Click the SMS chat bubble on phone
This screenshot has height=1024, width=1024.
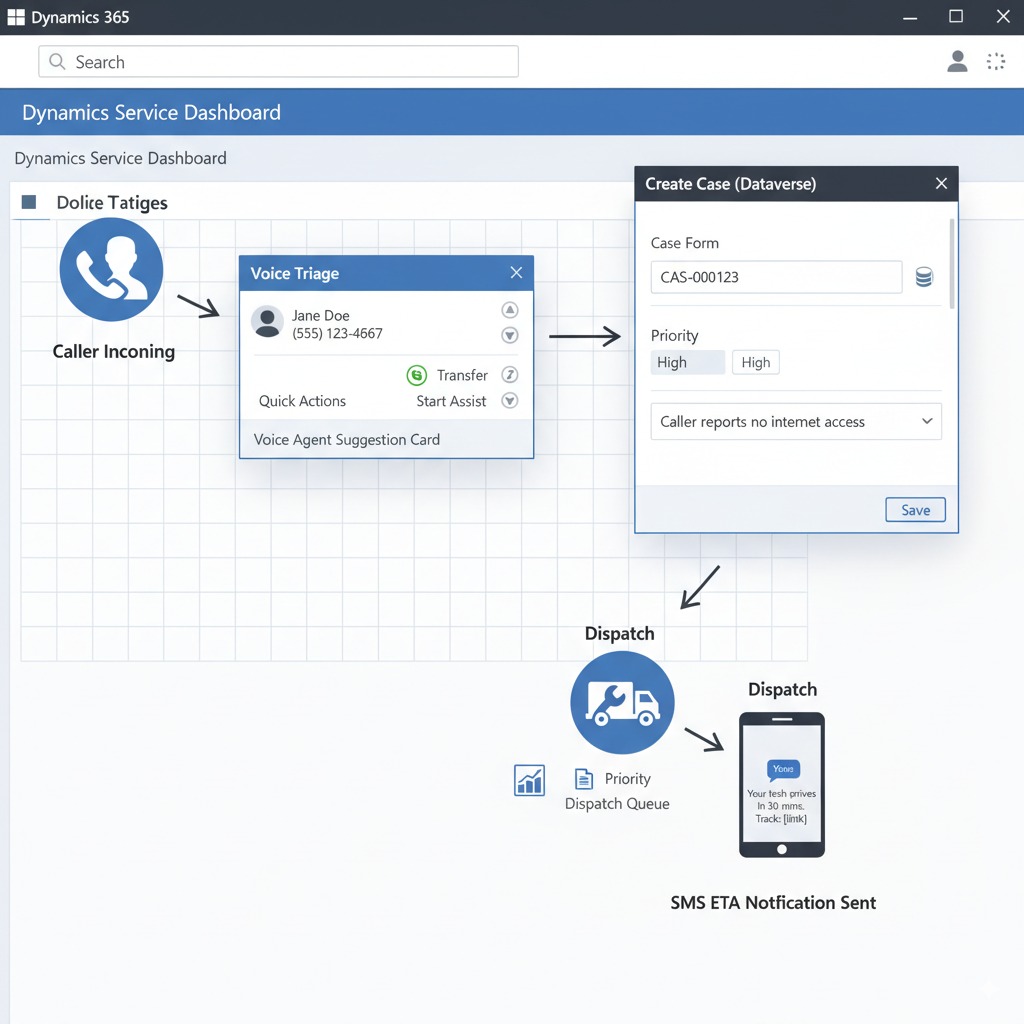tap(782, 769)
